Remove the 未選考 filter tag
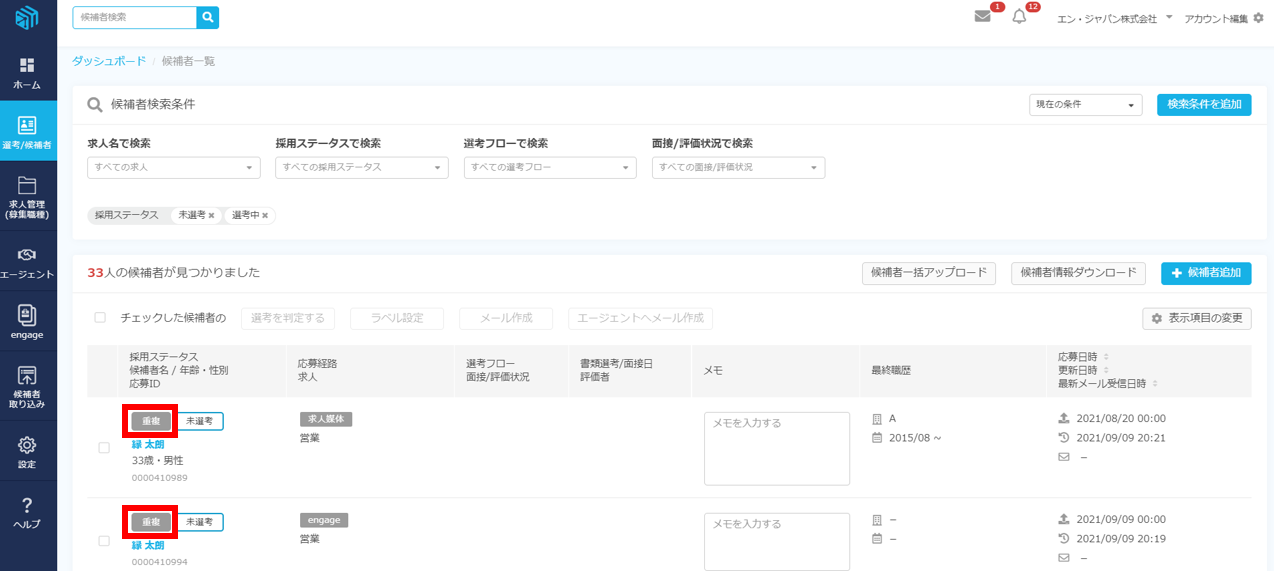Image resolution: width=1274 pixels, height=571 pixels. [211, 216]
